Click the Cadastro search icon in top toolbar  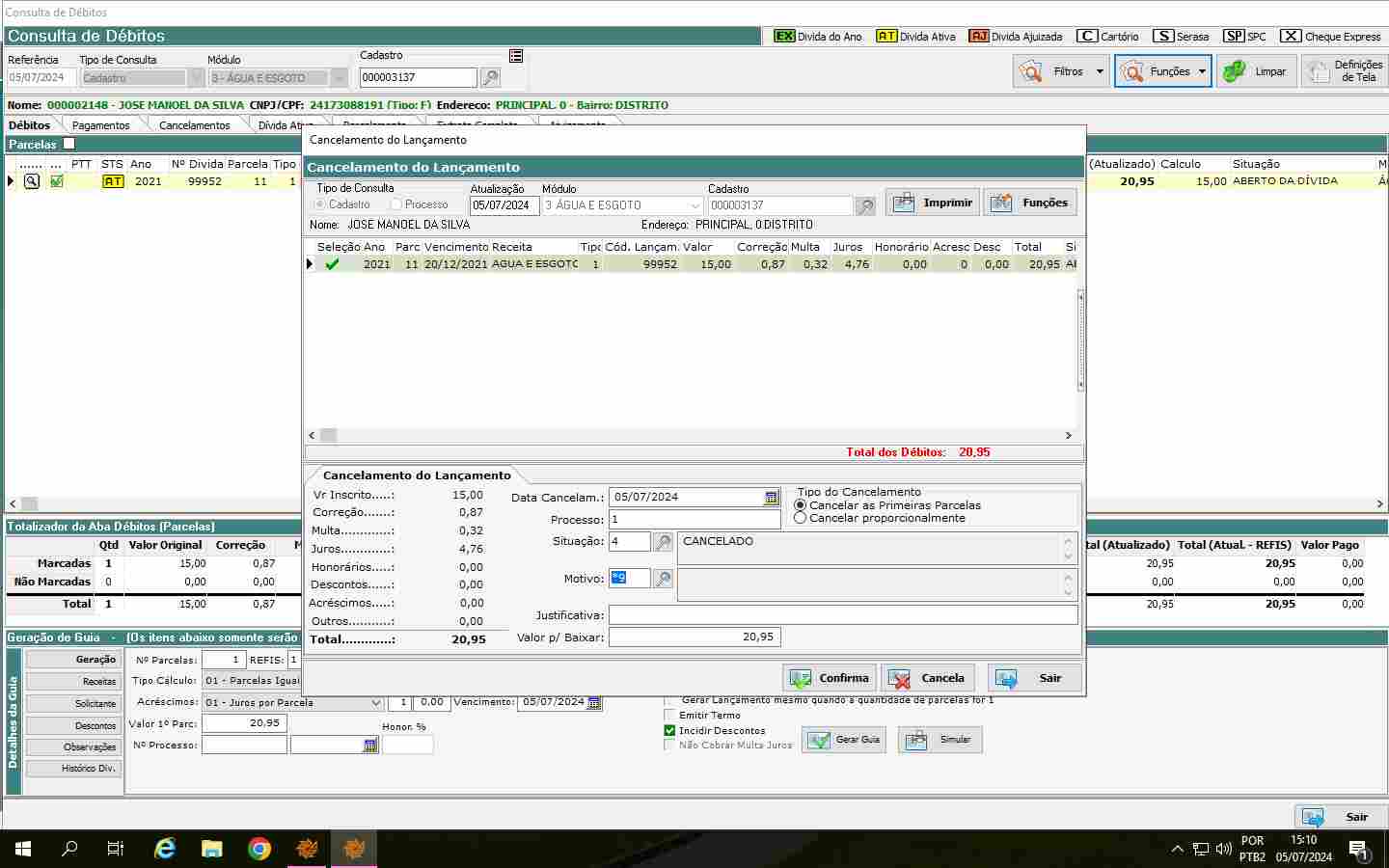(490, 78)
